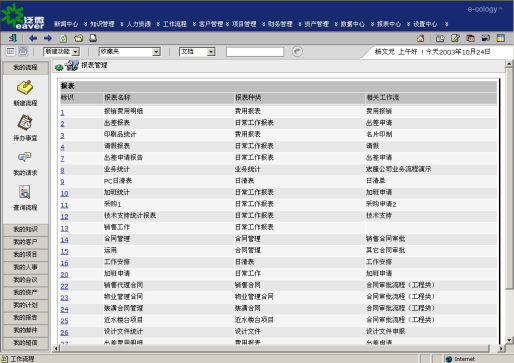
Task: Click the 我的请求 chat icon
Action: tap(25, 157)
